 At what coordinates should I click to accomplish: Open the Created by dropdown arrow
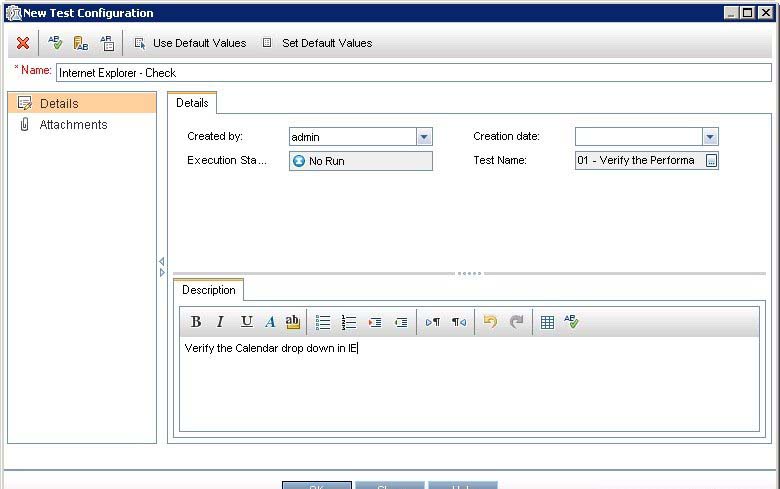coord(424,137)
